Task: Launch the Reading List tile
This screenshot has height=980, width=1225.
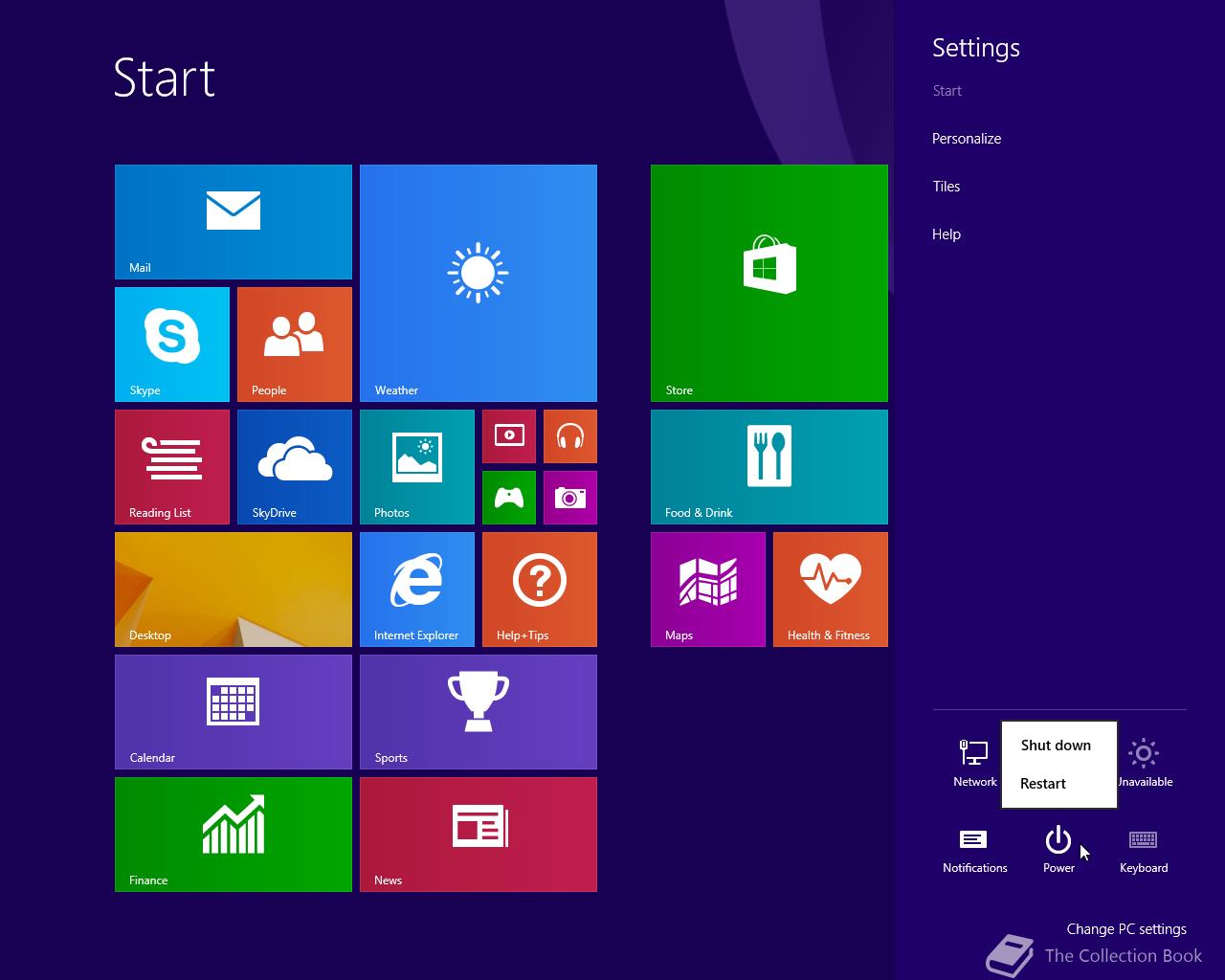Action: pos(172,467)
